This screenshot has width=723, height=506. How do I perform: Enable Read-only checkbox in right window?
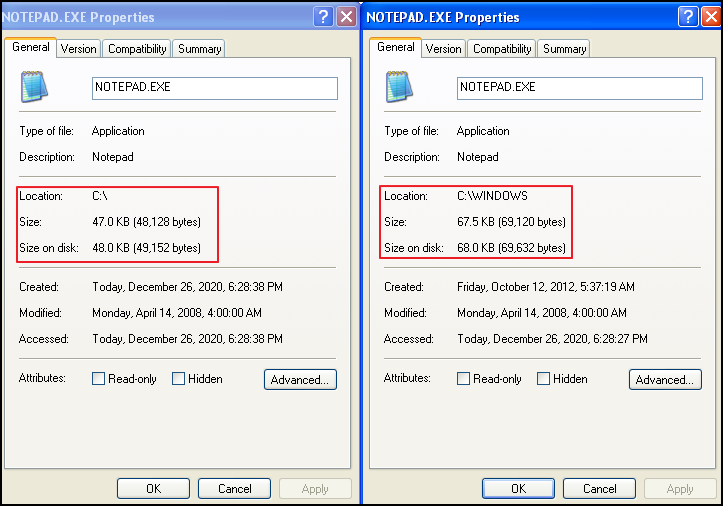click(x=463, y=379)
